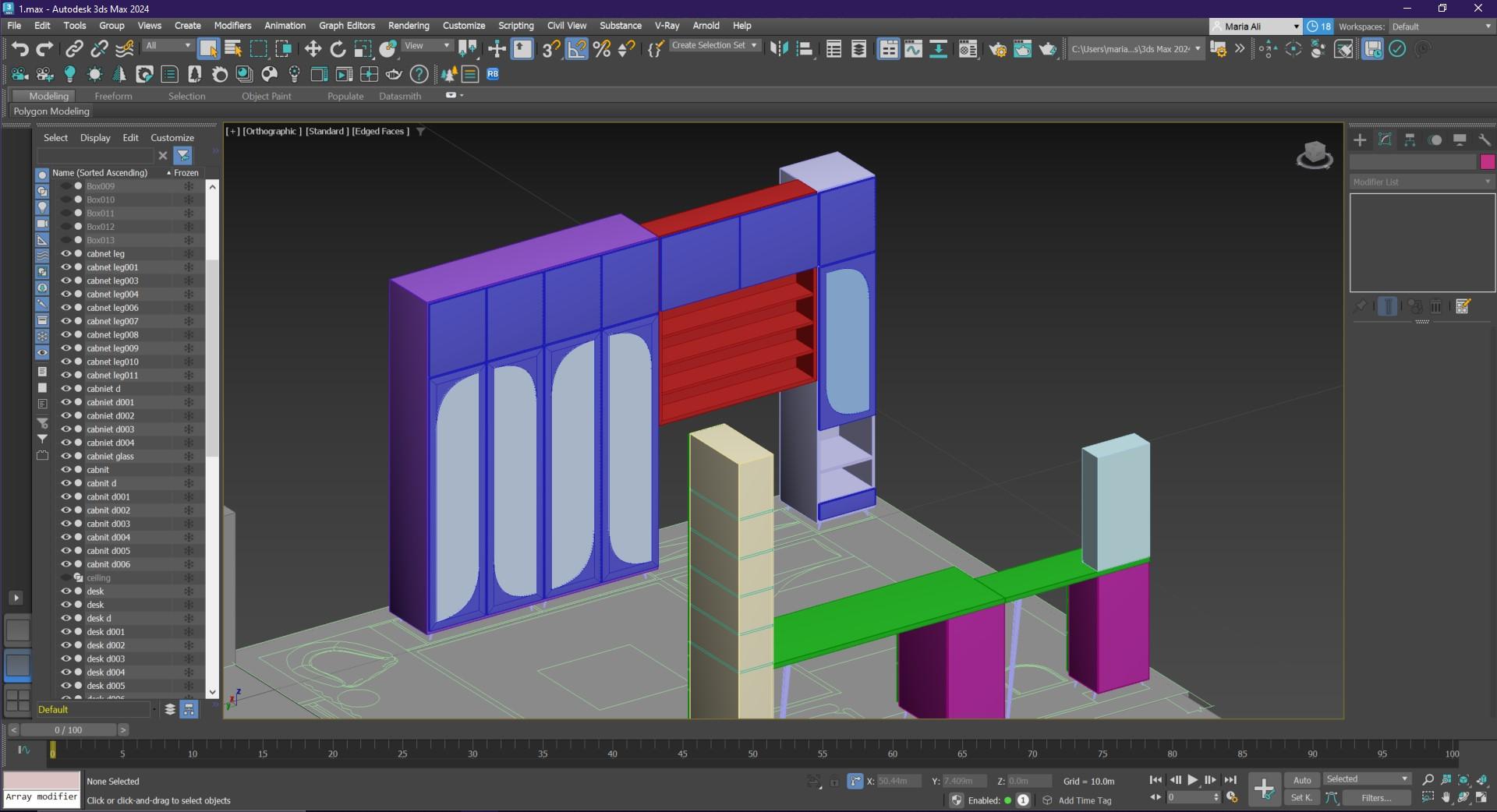This screenshot has height=812, width=1497.
Task: Toggle the 3D Snaps button
Action: click(550, 49)
